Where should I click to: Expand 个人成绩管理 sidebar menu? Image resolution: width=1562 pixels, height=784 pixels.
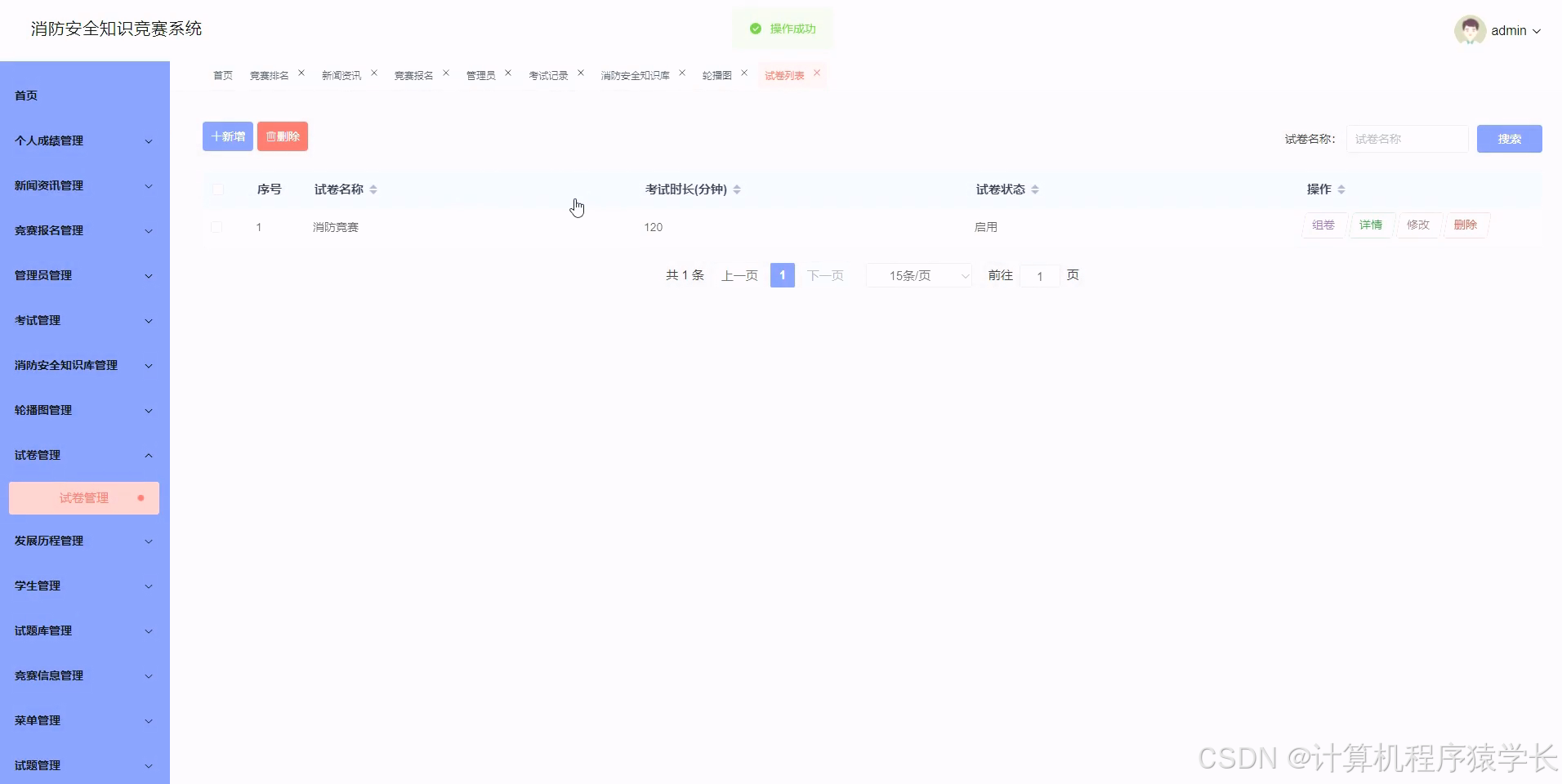pyautogui.click(x=85, y=140)
